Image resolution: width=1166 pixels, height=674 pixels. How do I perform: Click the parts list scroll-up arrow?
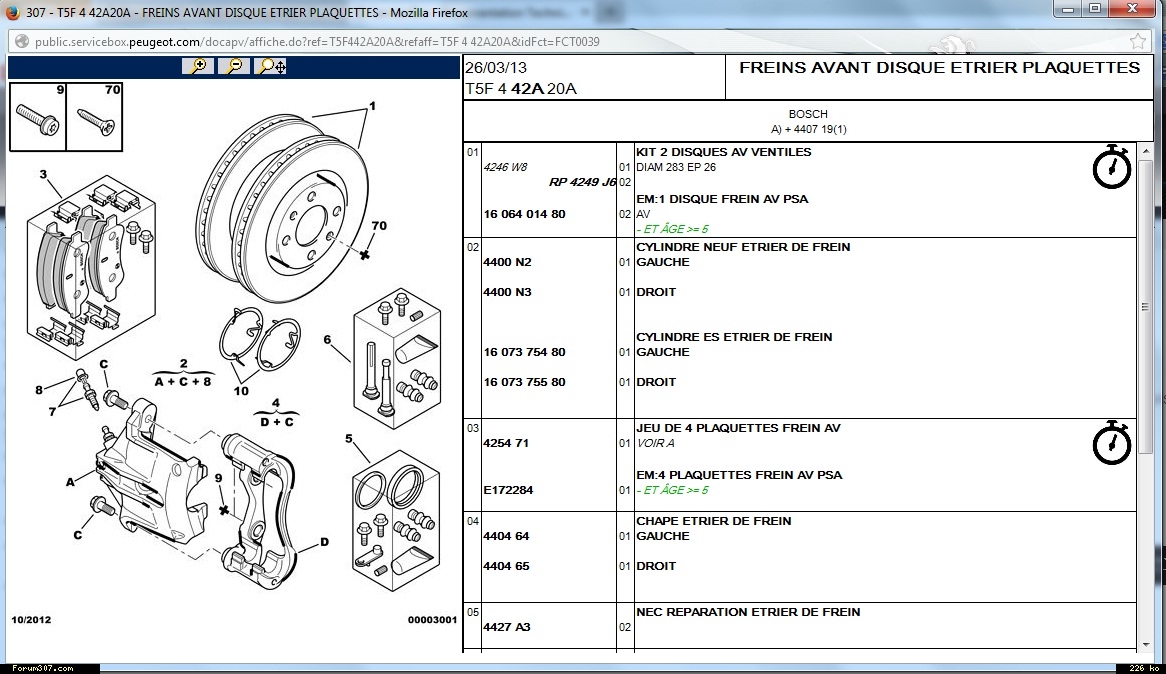point(1145,151)
